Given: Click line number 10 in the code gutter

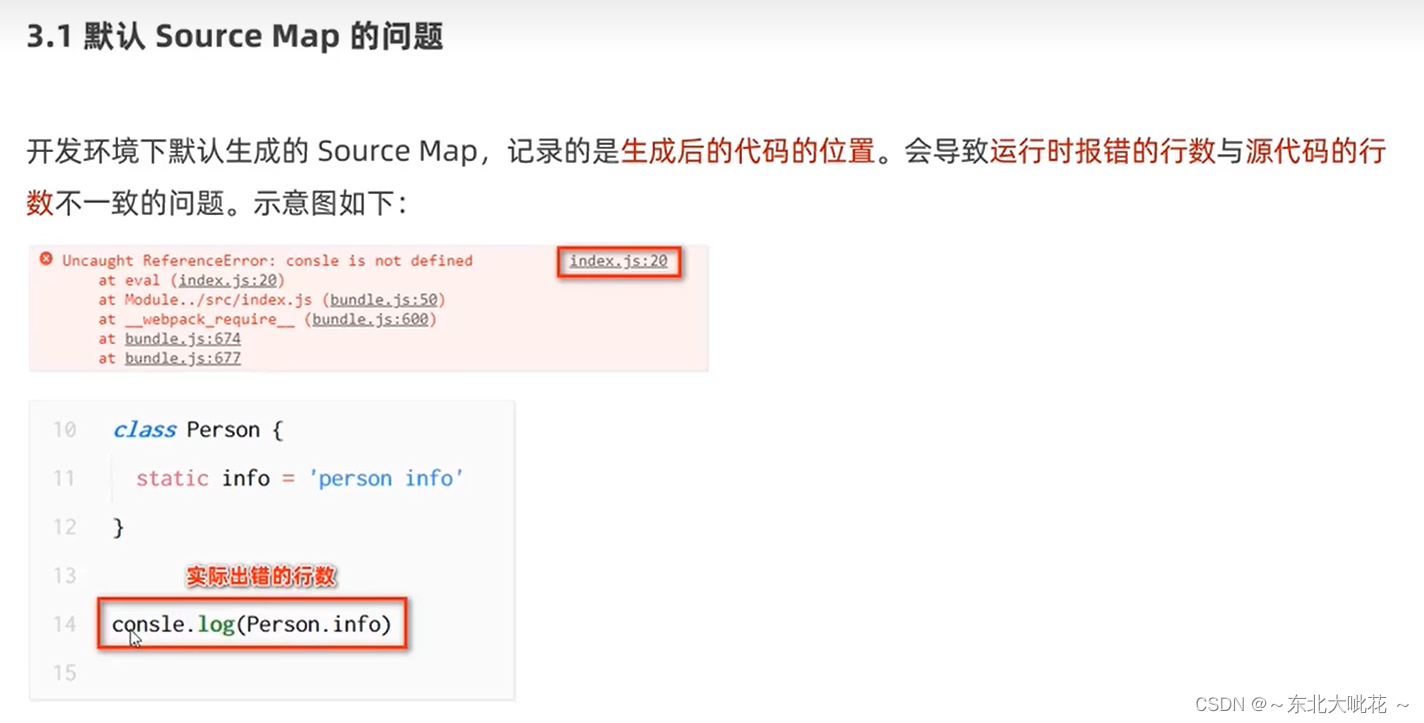Looking at the screenshot, I should [x=64, y=430].
